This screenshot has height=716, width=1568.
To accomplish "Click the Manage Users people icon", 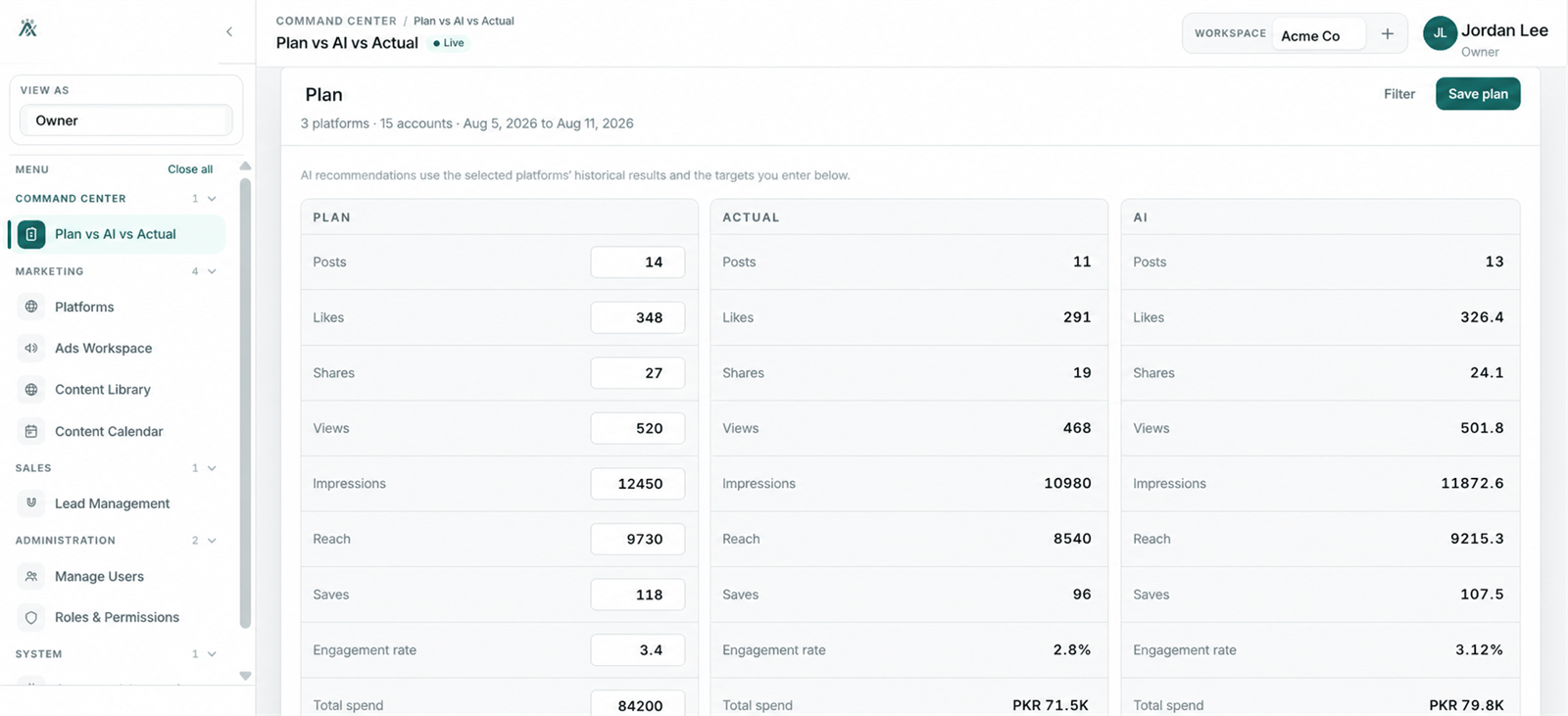I will (x=31, y=576).
